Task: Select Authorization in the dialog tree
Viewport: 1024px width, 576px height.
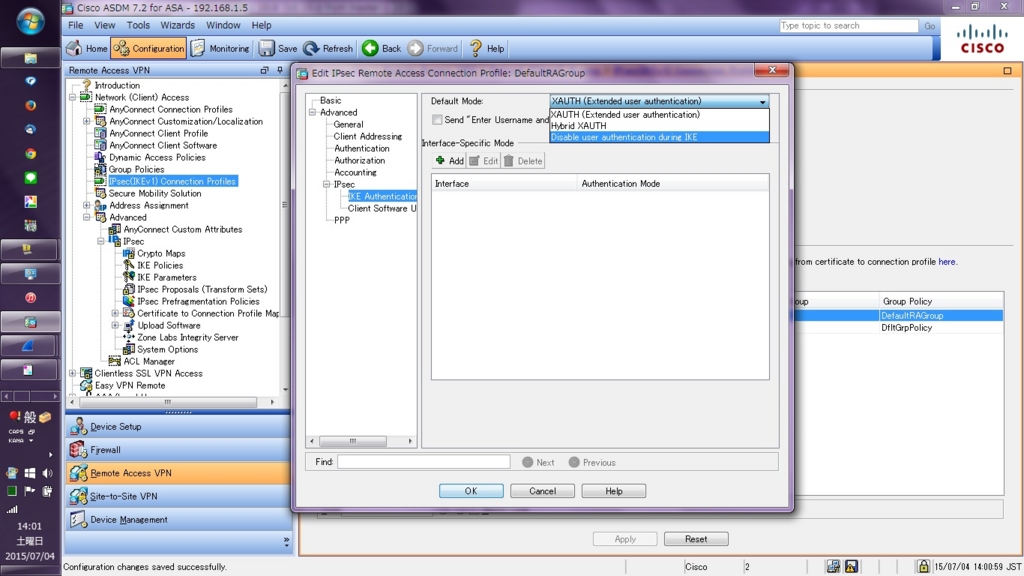Action: tap(359, 161)
